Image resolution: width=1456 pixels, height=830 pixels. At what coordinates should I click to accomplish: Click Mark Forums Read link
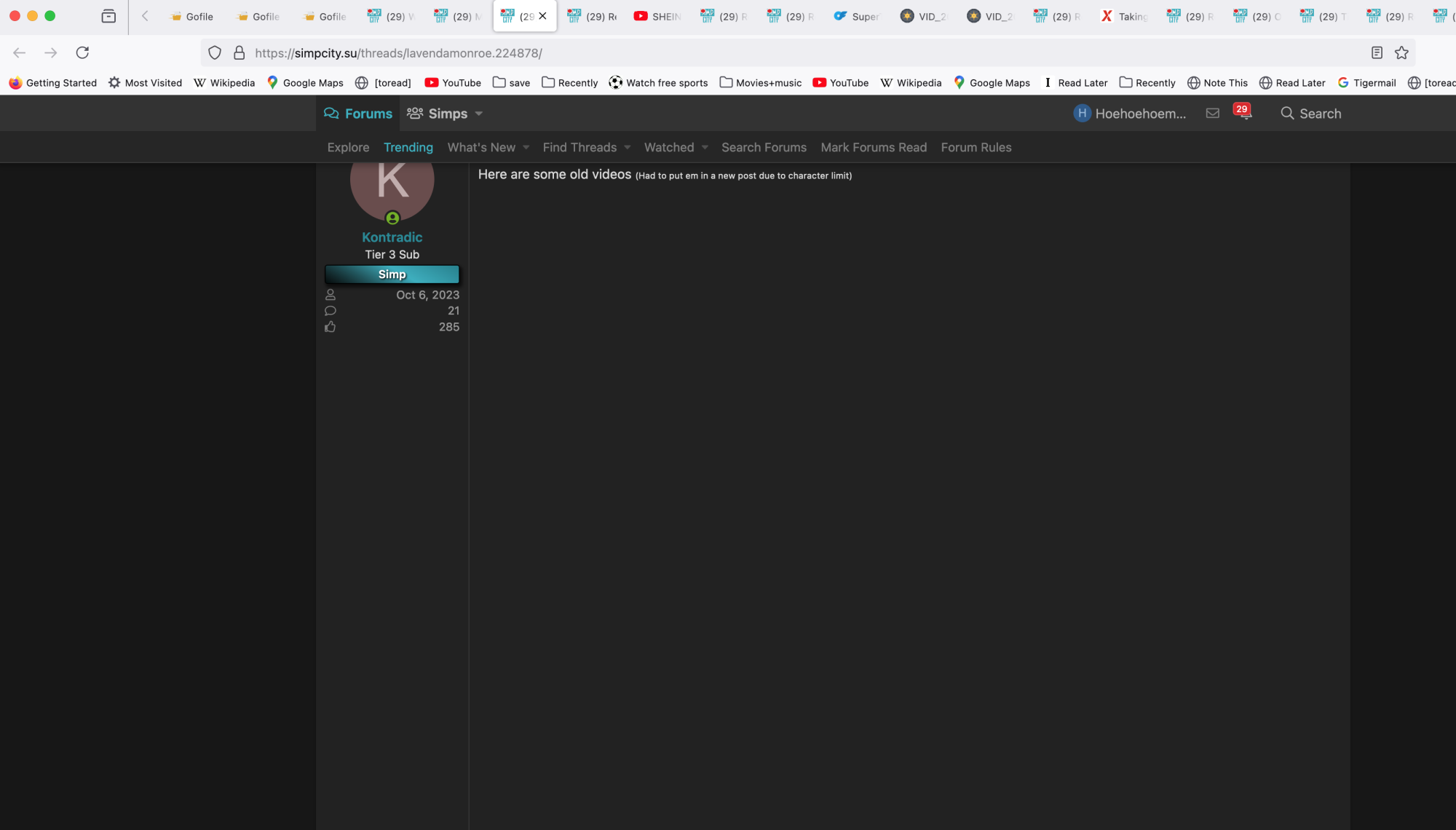click(874, 148)
